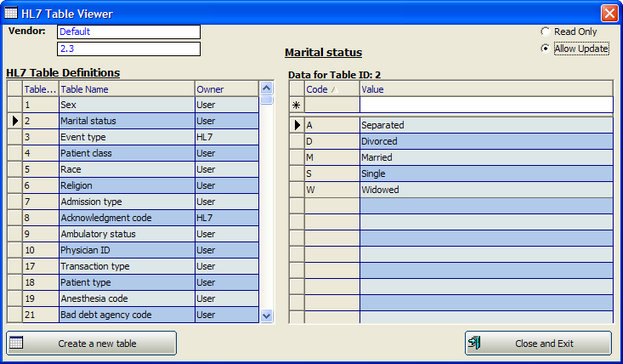The image size is (623, 364).
Task: Close the HL7 Table Viewer window
Action: pos(609,14)
